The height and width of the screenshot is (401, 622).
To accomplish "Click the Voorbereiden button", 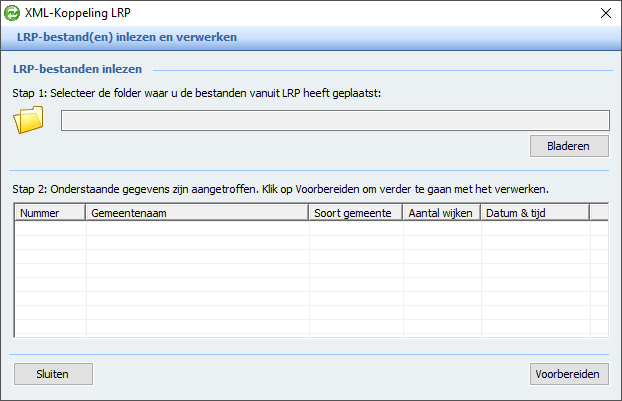I will 569,374.
